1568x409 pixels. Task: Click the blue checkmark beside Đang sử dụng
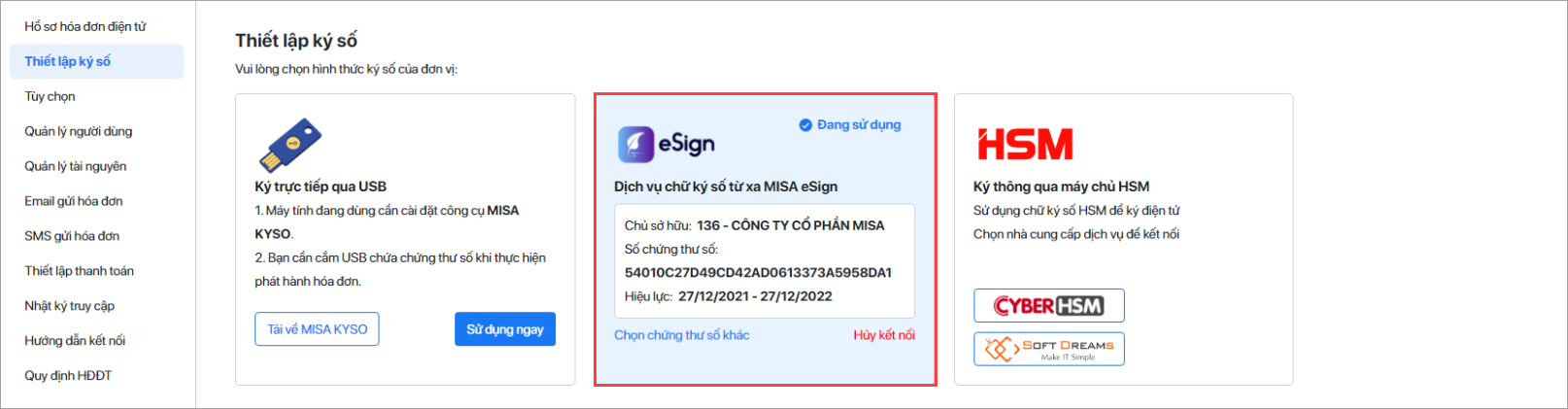coord(805,125)
